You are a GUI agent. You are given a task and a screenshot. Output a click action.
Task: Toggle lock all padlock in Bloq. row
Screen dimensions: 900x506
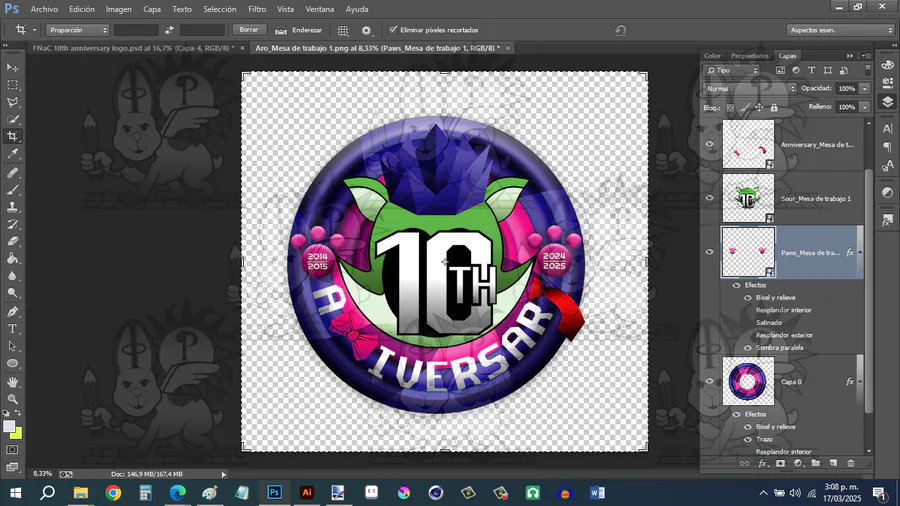tap(774, 107)
